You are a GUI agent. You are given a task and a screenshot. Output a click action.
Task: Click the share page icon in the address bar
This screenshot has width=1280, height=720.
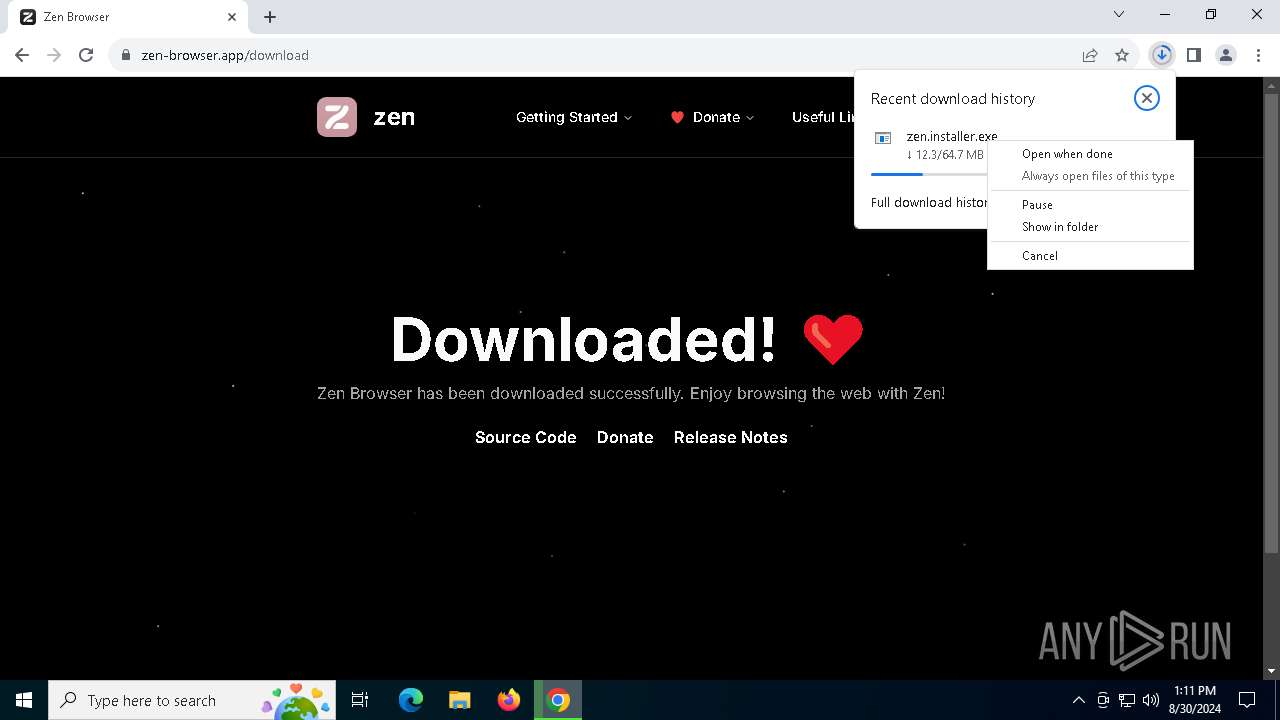click(x=1090, y=55)
